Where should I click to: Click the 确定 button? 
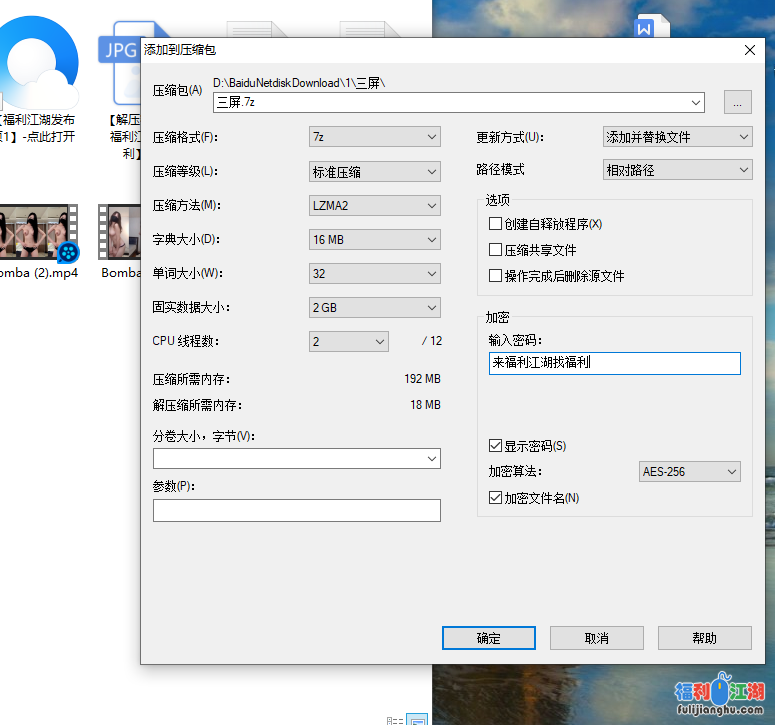click(489, 638)
